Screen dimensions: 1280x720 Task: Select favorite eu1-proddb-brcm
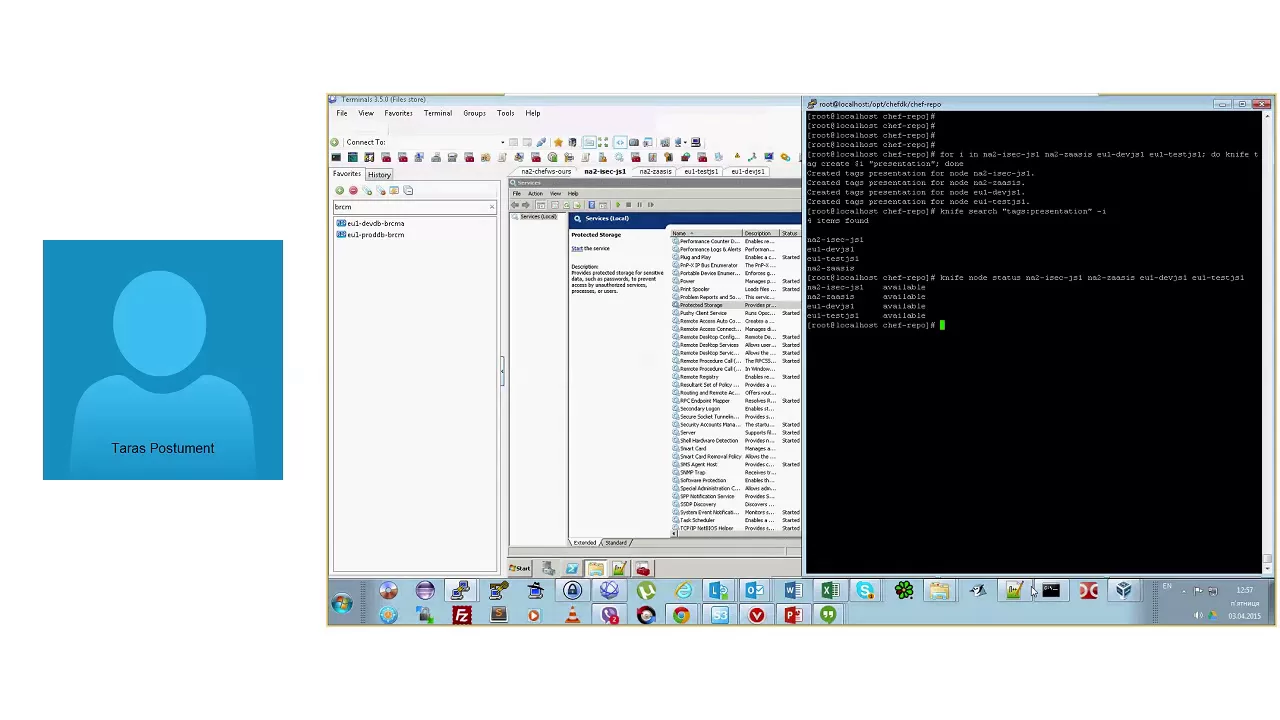pos(370,234)
